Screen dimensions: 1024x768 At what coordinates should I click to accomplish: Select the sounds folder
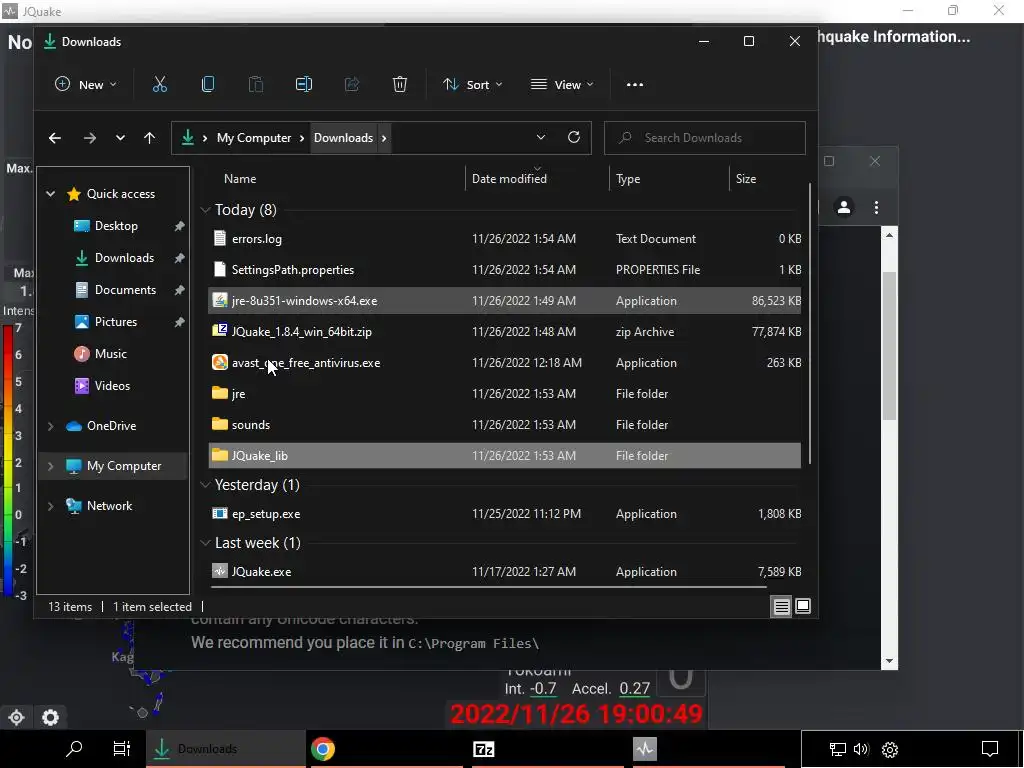(505, 425)
